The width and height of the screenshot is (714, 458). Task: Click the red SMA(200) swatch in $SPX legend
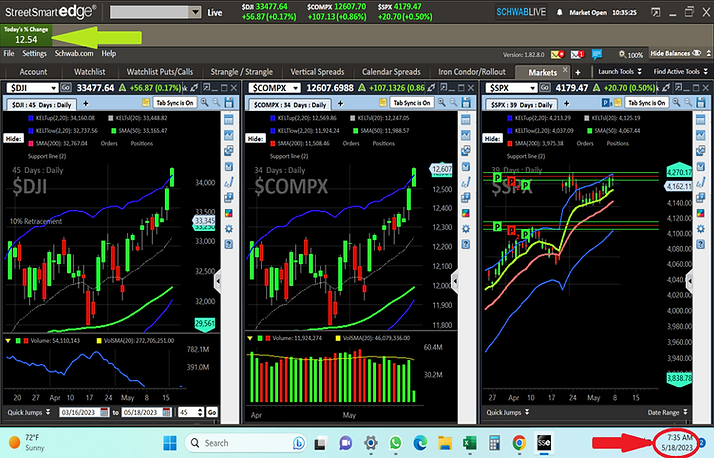click(x=510, y=143)
